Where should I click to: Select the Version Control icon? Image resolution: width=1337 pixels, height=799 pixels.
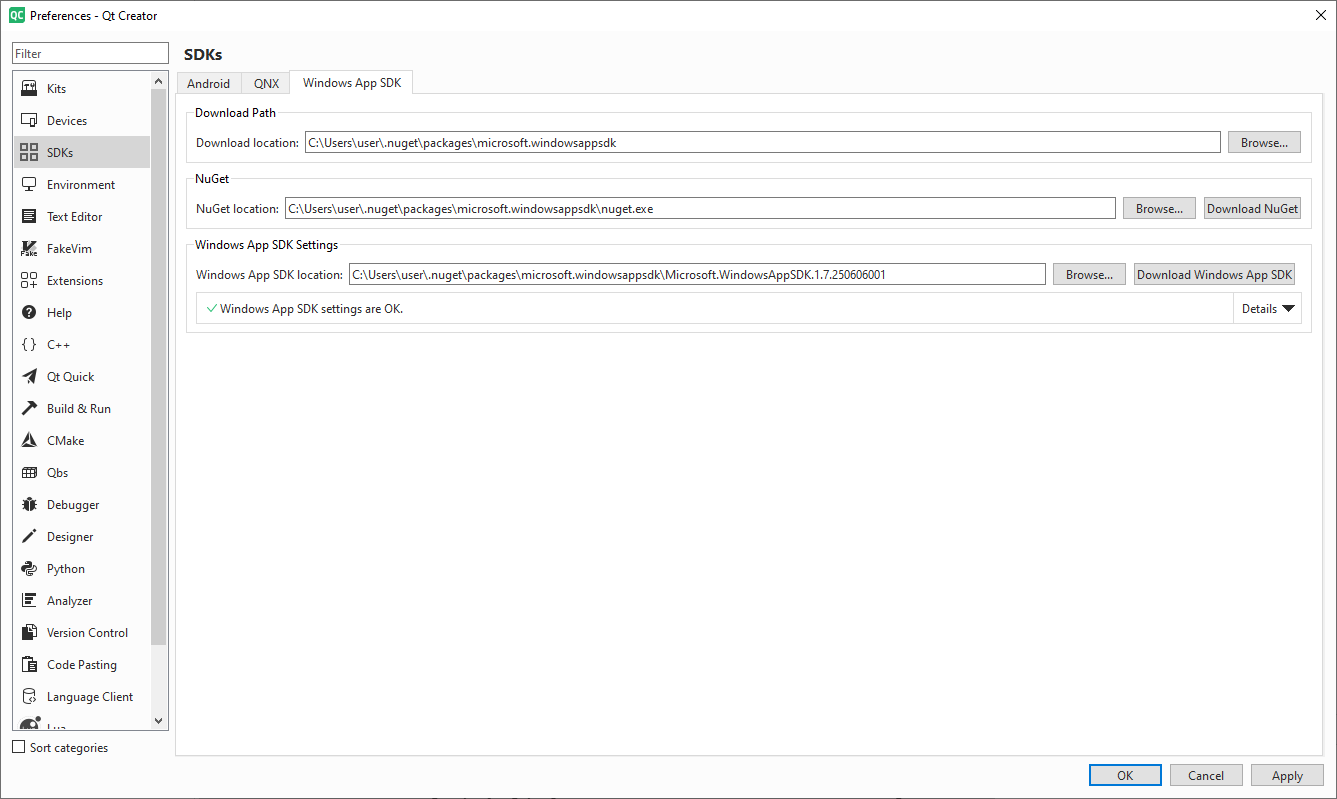[29, 633]
